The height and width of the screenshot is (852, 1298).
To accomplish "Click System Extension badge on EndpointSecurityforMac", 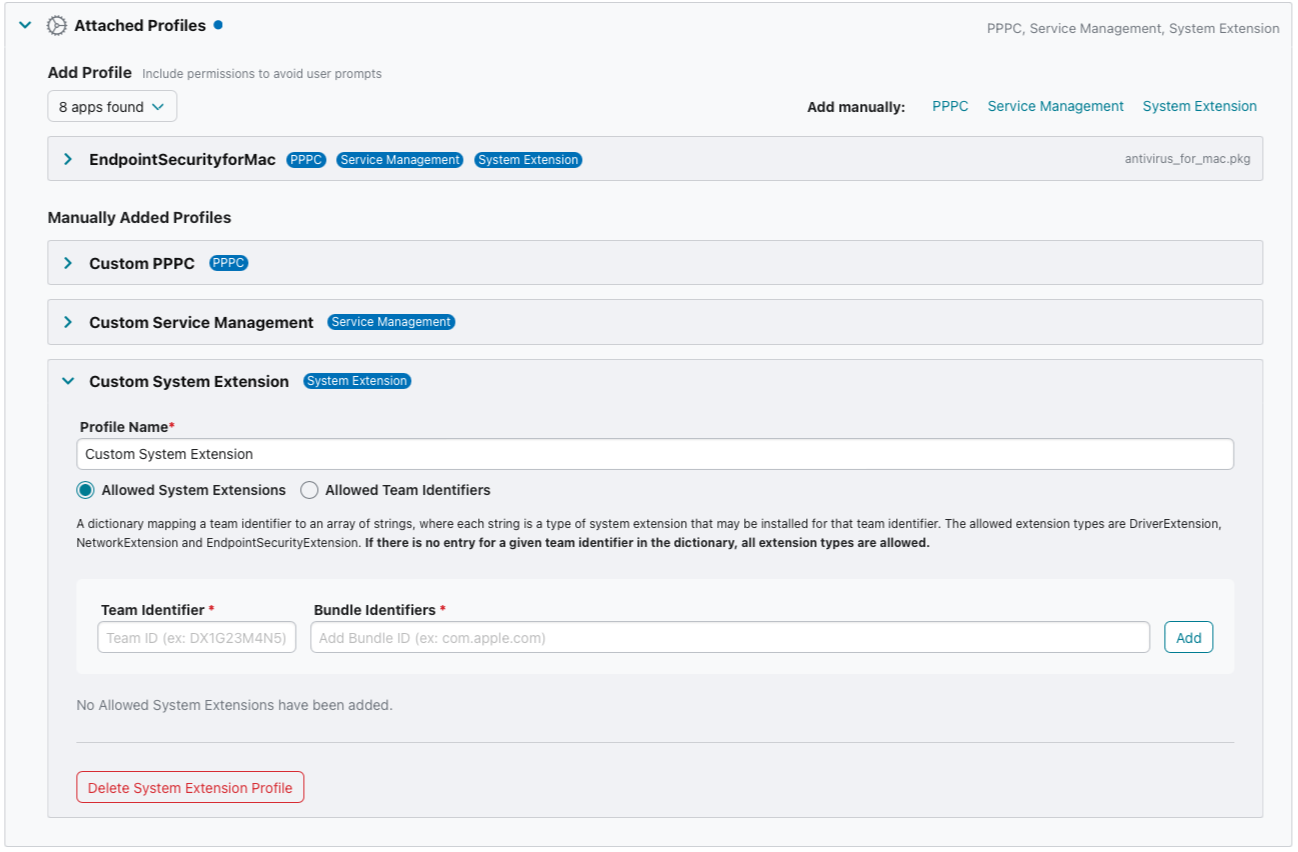I will 528,160.
